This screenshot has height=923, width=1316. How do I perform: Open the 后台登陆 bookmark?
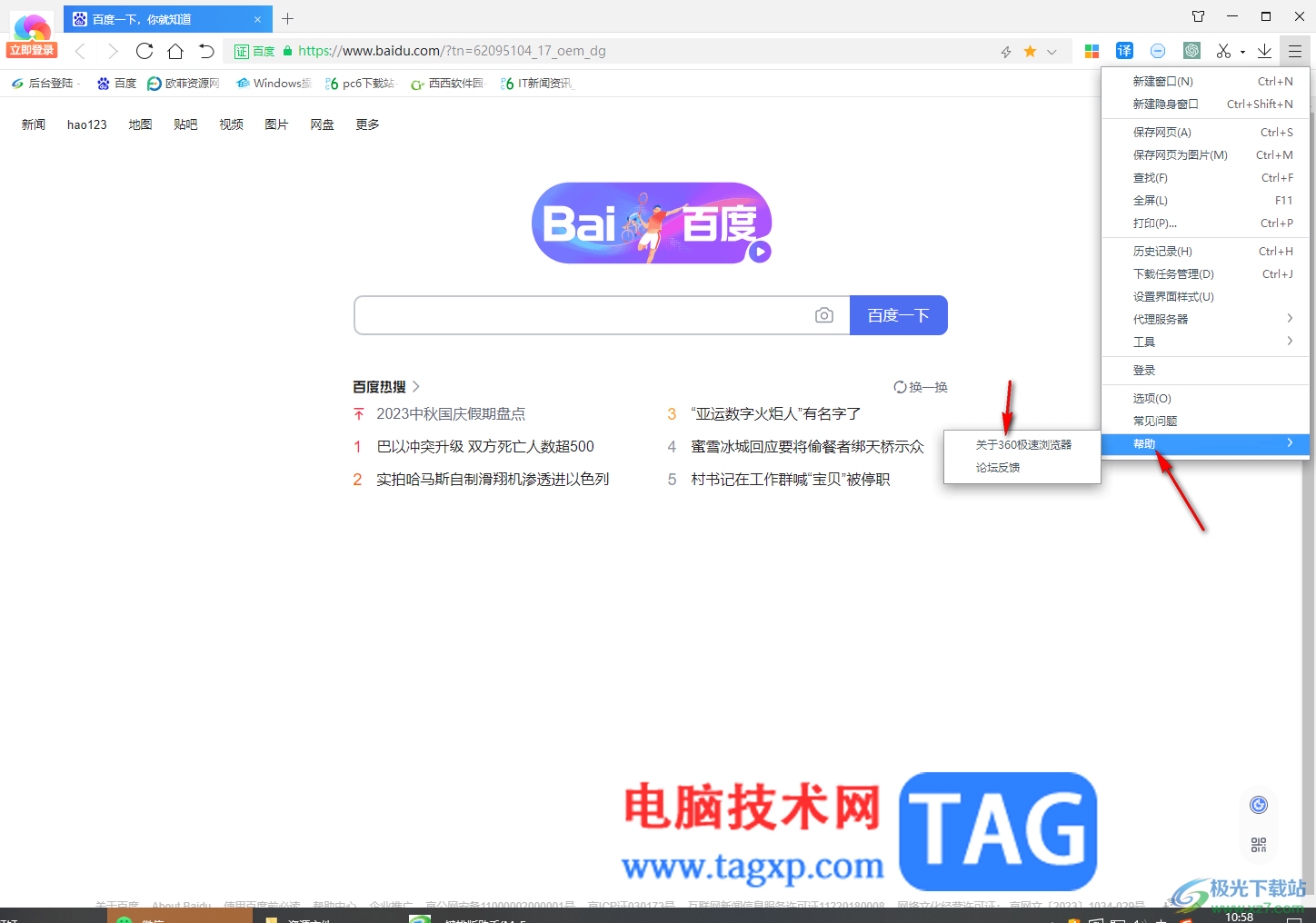click(x=45, y=84)
